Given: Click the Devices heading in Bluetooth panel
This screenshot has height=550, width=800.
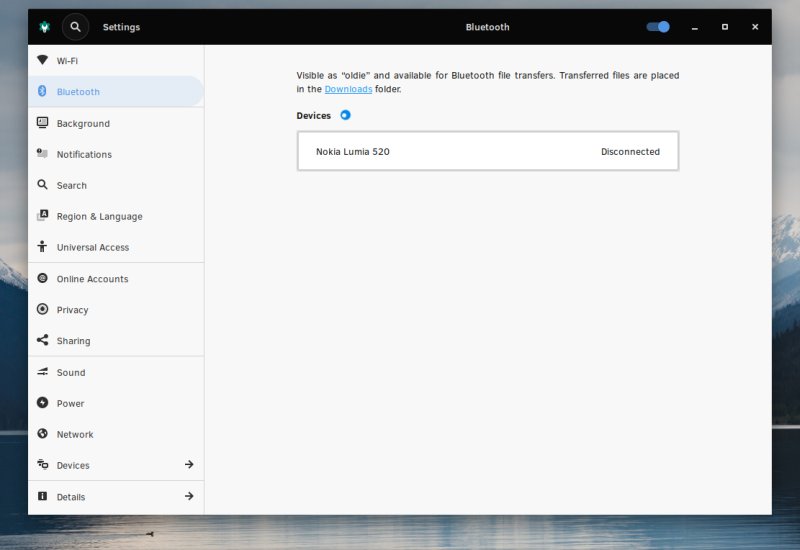Looking at the screenshot, I should [x=313, y=116].
